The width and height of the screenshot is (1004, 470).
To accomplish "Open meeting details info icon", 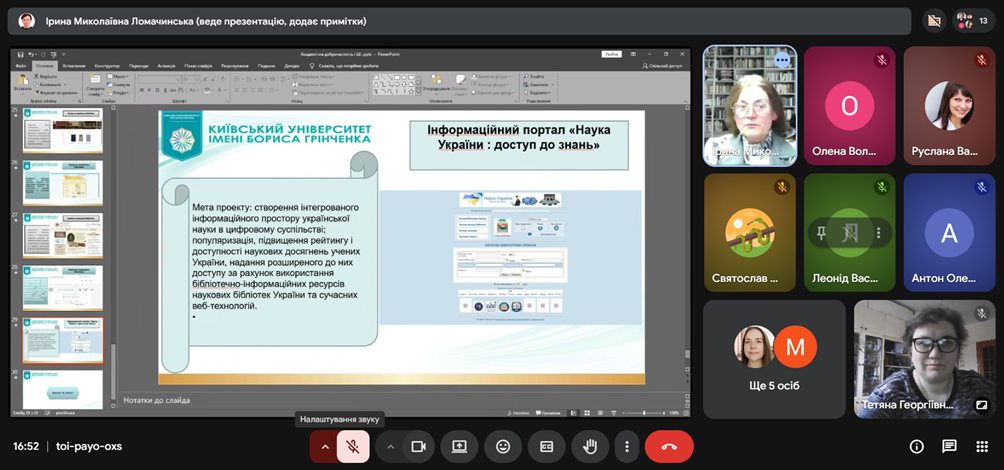I will (x=916, y=446).
